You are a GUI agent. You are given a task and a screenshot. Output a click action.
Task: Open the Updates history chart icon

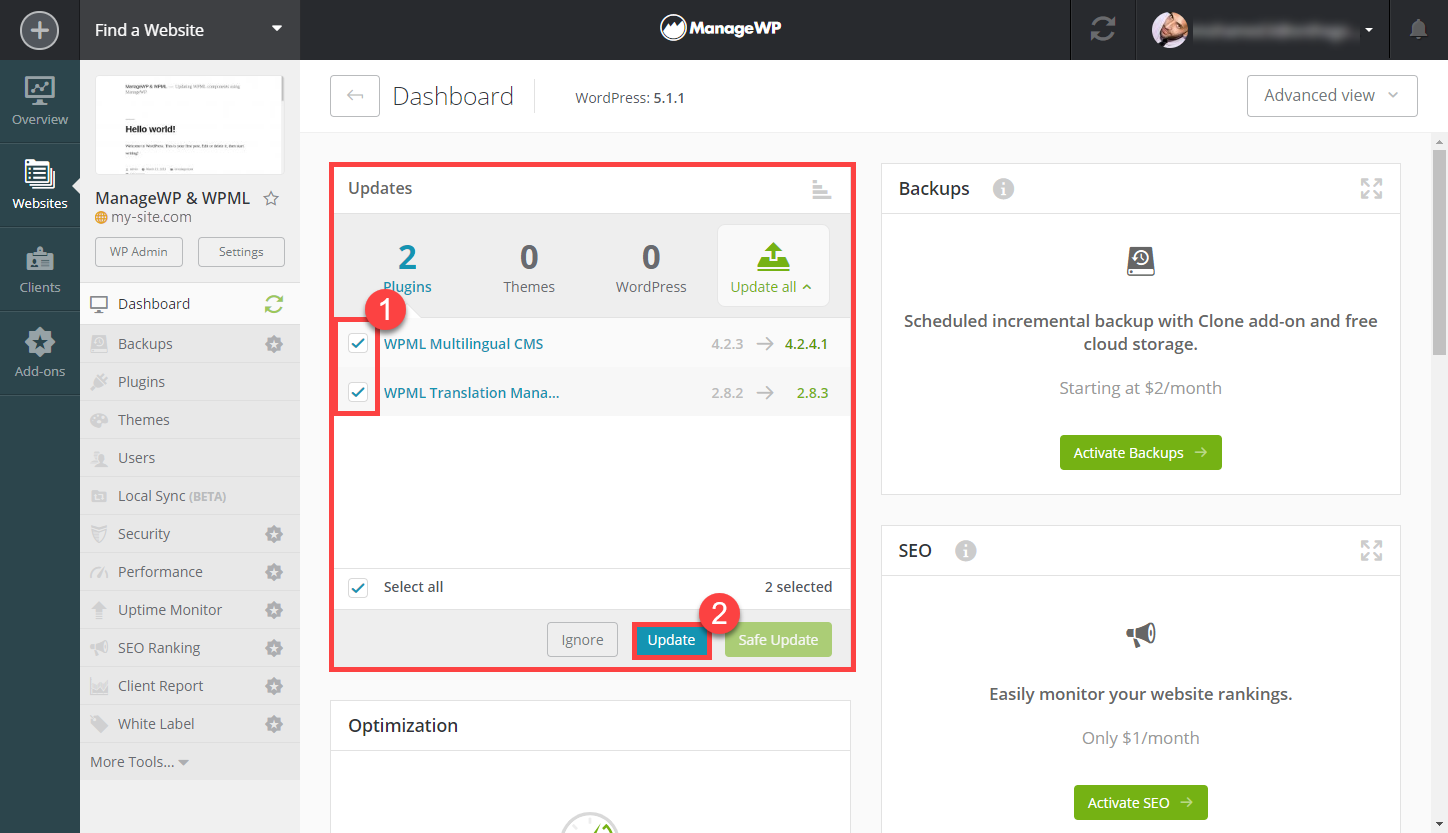click(822, 189)
